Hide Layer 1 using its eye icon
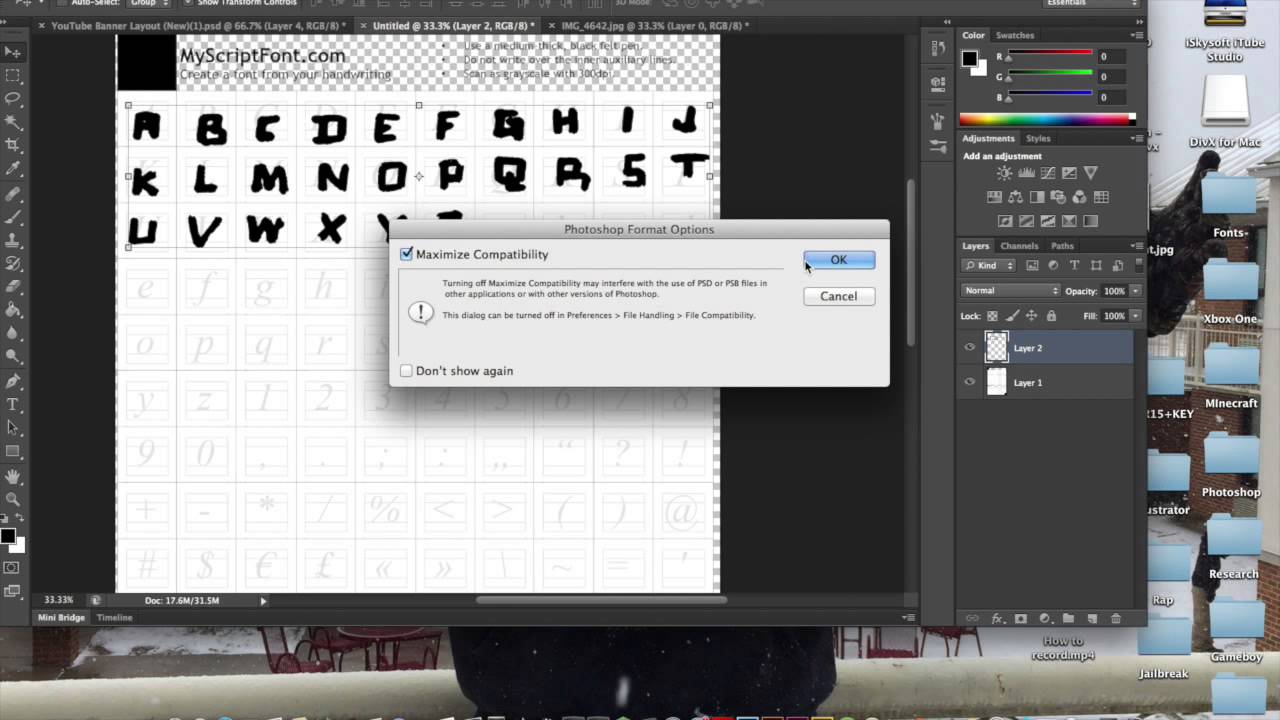This screenshot has width=1280, height=720. point(969,382)
